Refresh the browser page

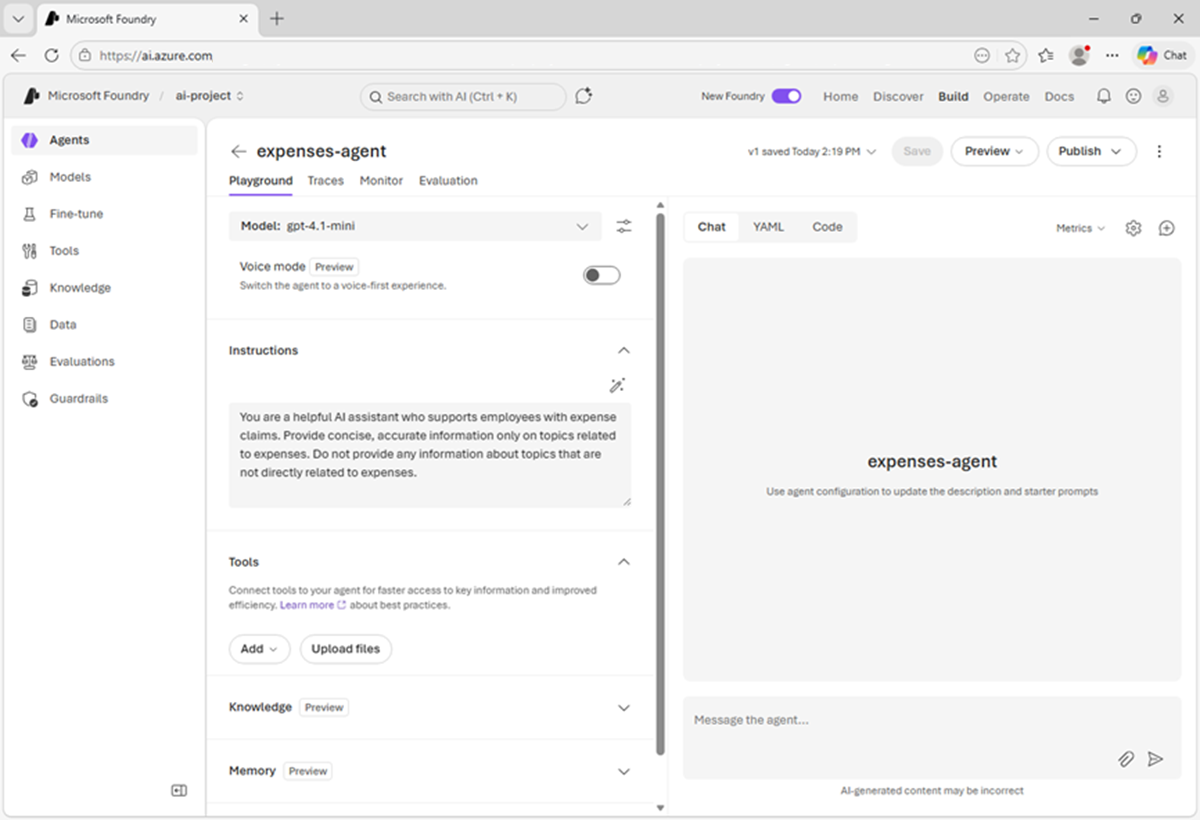tap(51, 56)
